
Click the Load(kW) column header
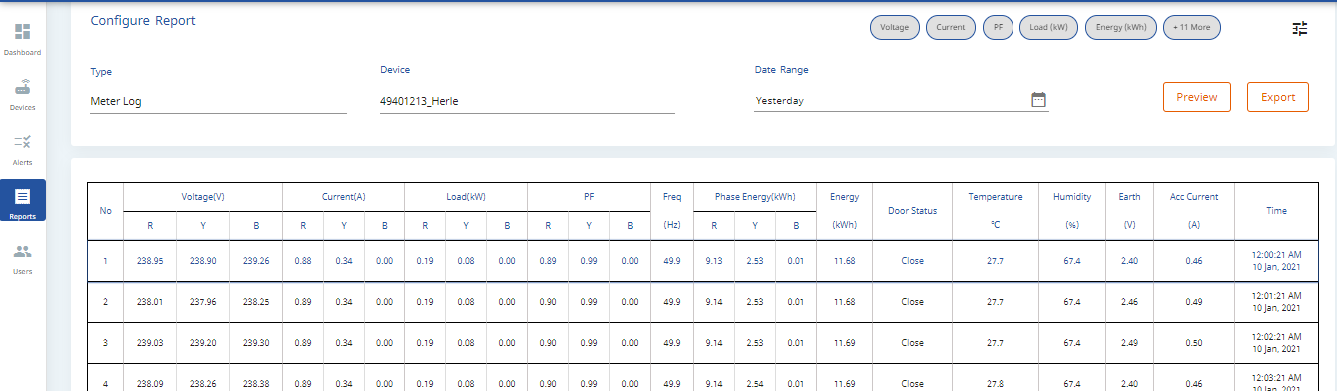(466, 197)
